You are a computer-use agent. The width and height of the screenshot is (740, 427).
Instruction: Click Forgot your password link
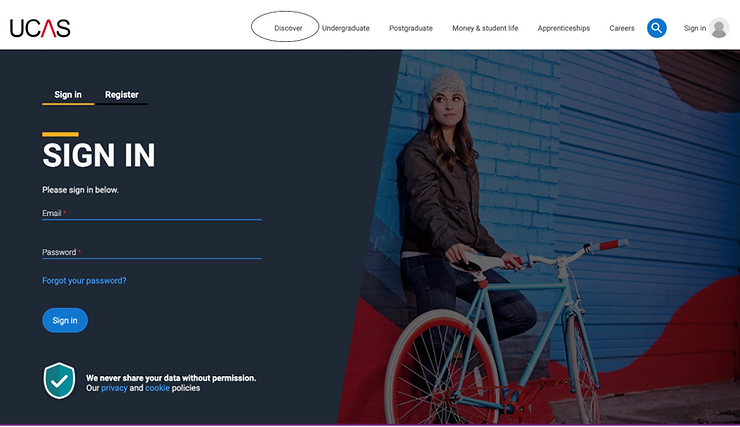coord(84,281)
